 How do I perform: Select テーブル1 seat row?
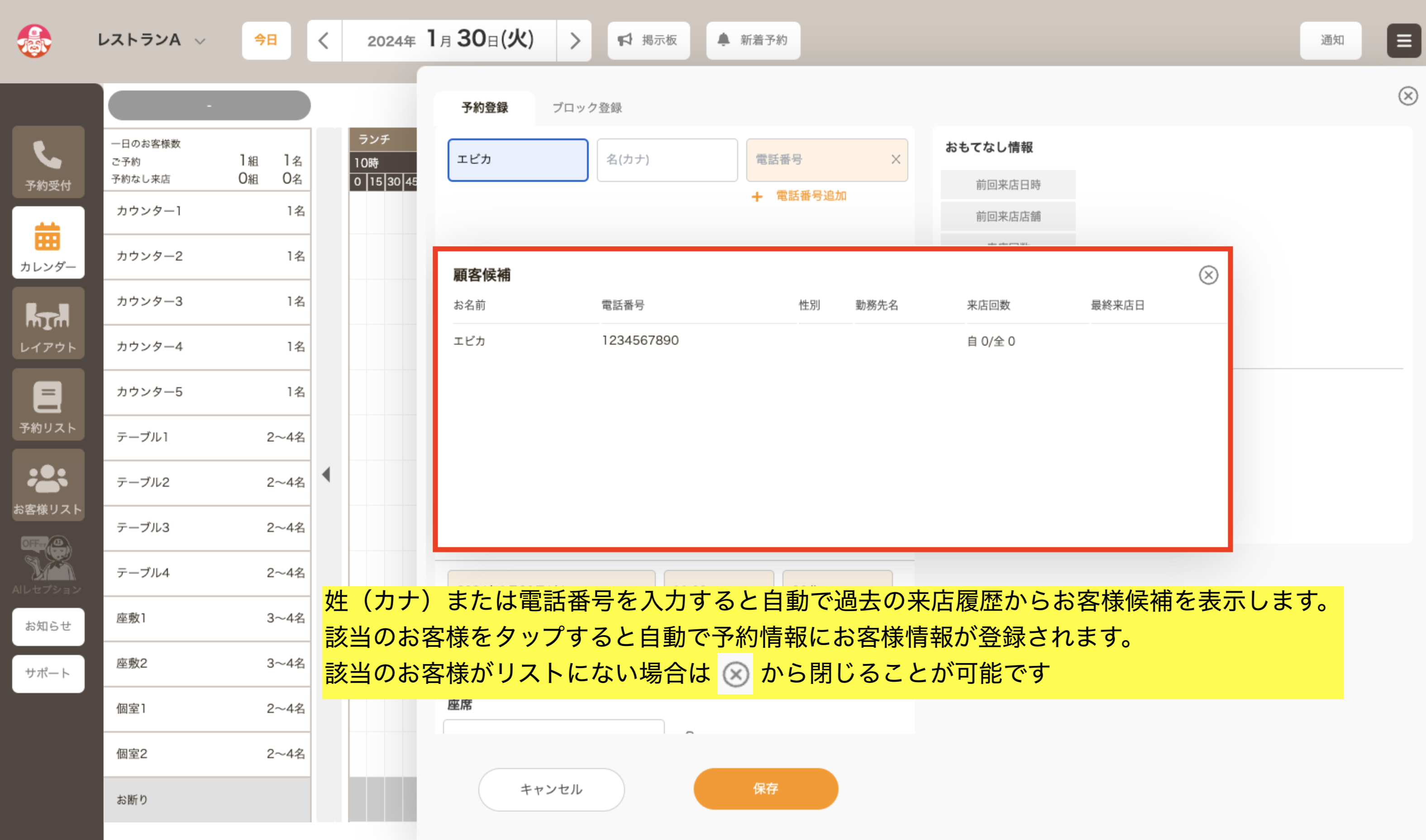click(x=207, y=437)
